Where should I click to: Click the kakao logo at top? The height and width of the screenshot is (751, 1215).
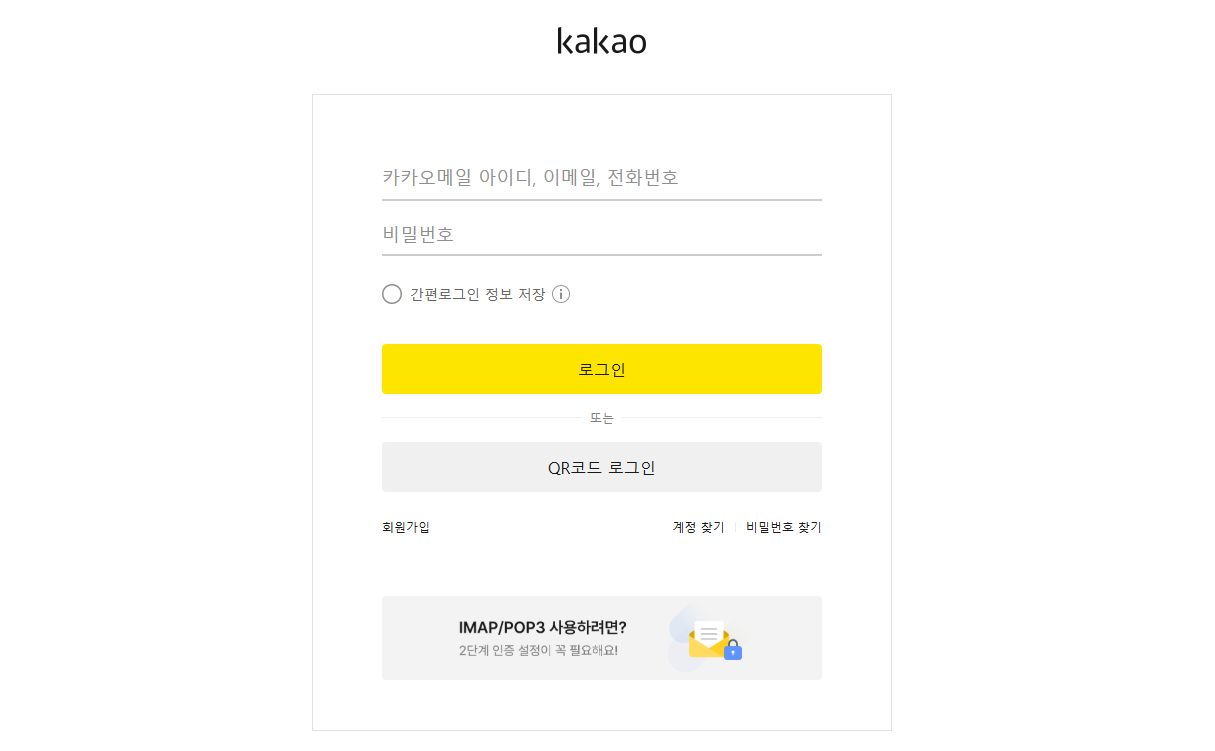click(x=601, y=41)
